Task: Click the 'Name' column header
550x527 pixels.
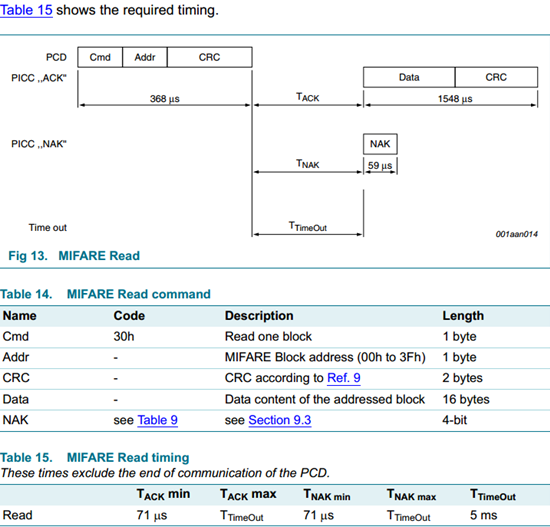Action: [20, 316]
